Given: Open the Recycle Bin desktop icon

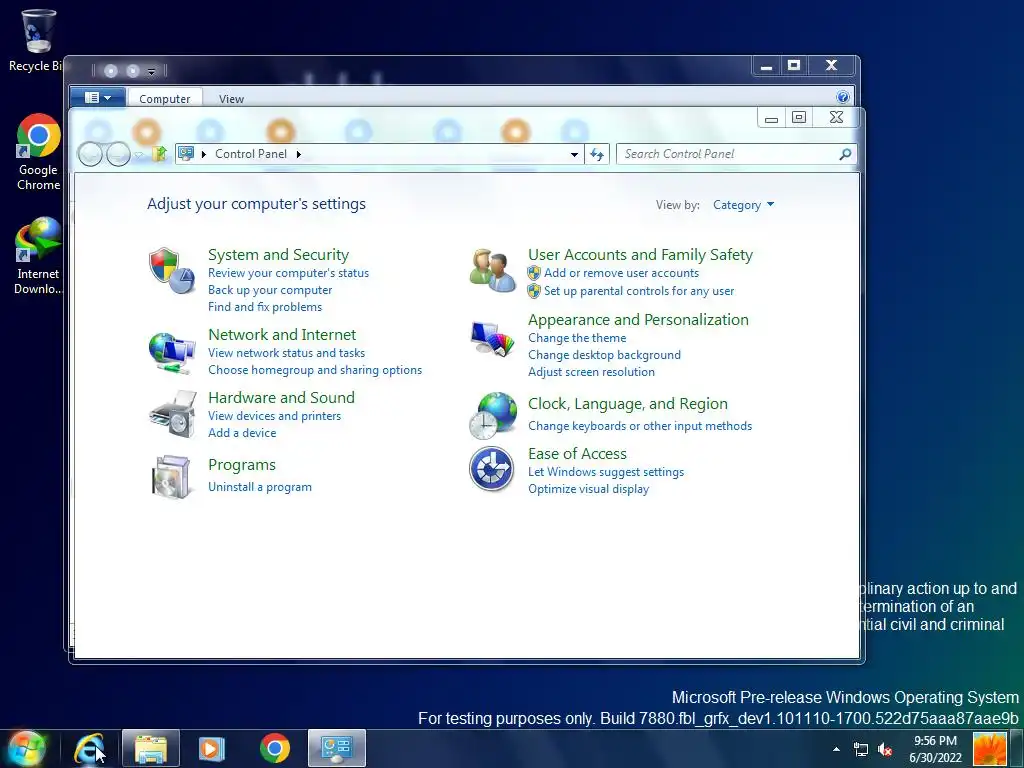Looking at the screenshot, I should tap(37, 40).
